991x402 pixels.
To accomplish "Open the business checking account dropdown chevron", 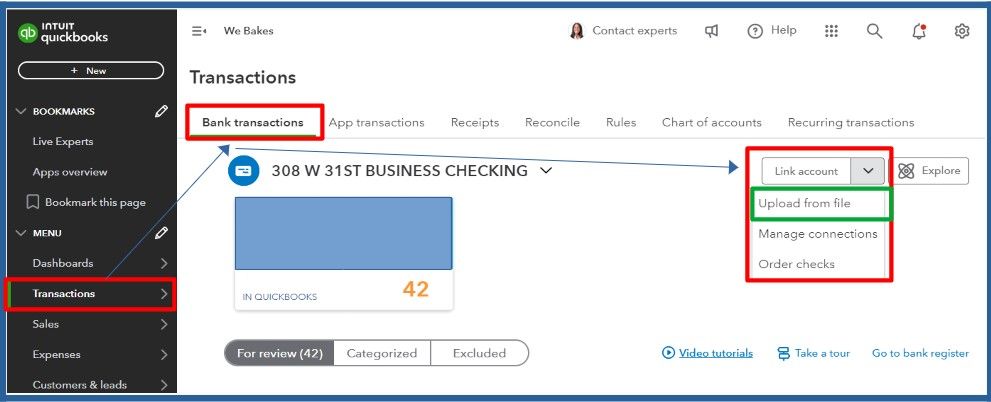I will coord(546,171).
